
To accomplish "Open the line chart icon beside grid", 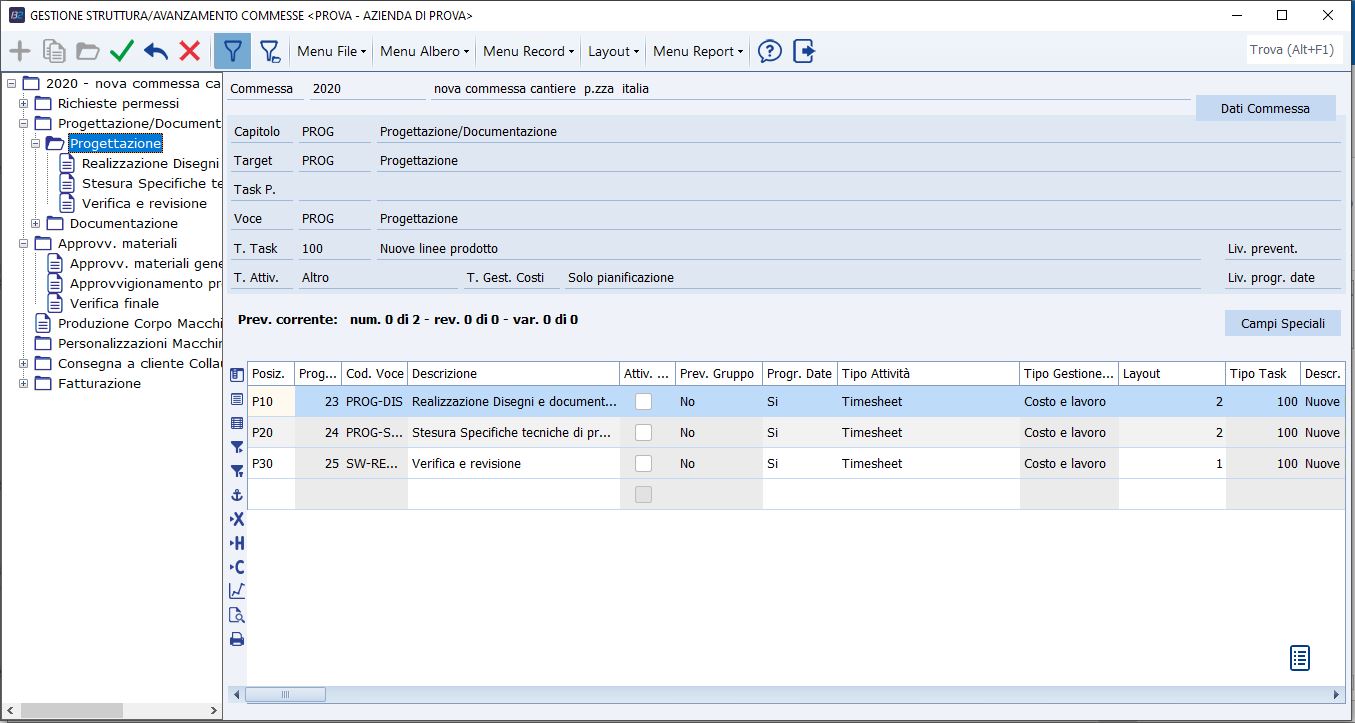I will coord(237,591).
